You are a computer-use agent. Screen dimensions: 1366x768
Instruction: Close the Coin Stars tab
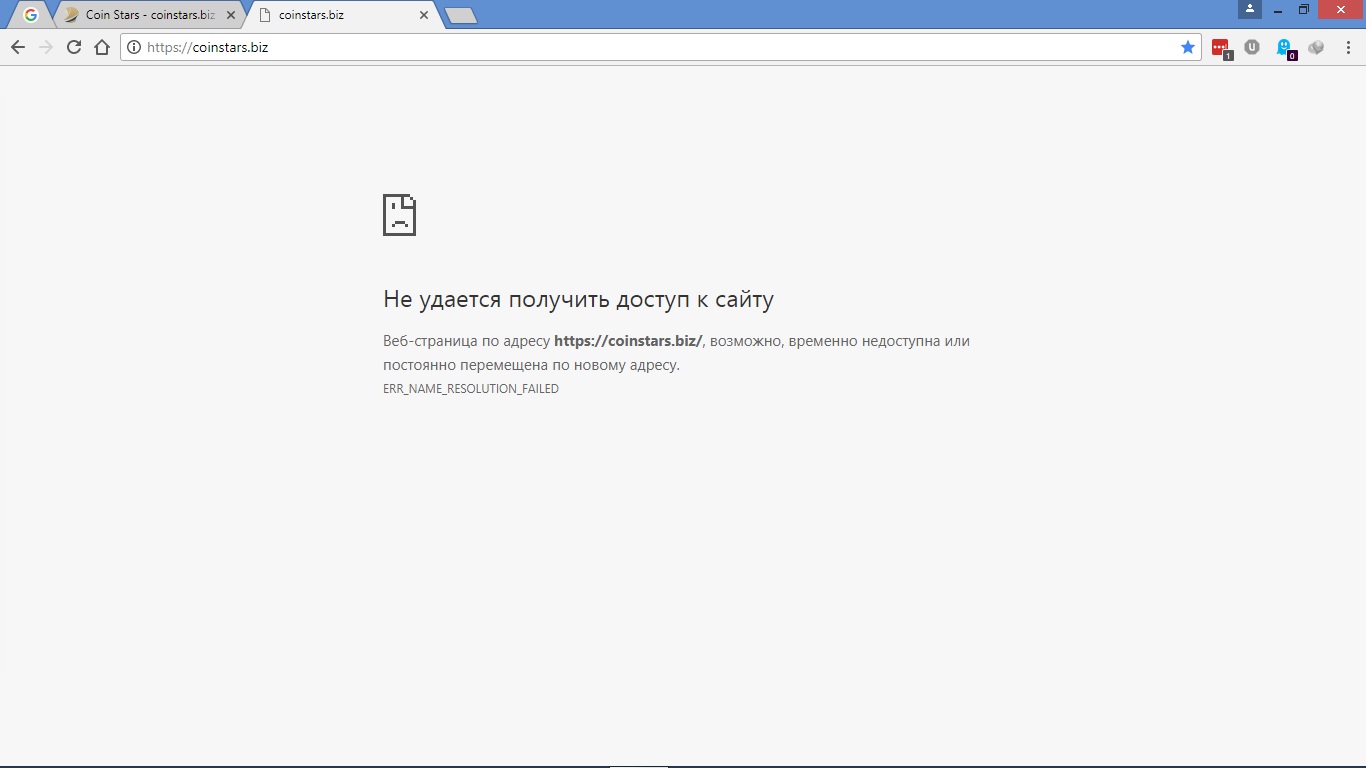point(231,15)
